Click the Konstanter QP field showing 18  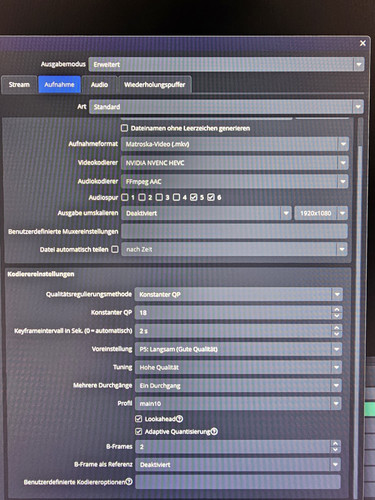click(233, 313)
